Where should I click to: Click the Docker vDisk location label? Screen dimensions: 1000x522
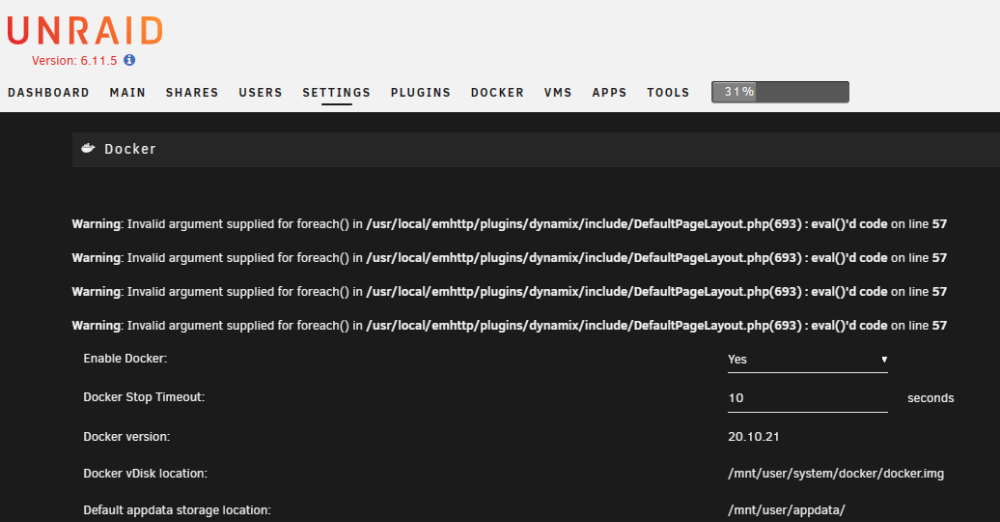pyautogui.click(x=145, y=474)
